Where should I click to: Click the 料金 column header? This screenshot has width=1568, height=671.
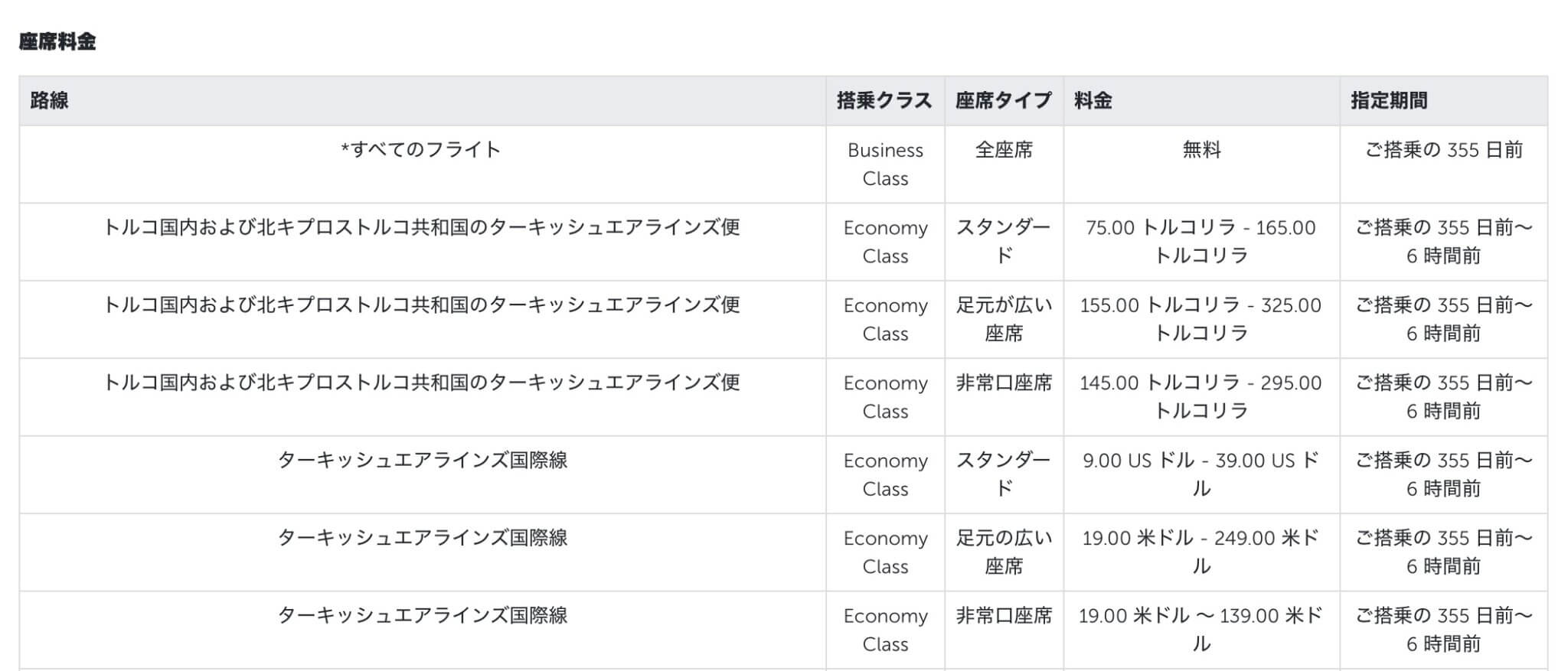tap(1093, 100)
